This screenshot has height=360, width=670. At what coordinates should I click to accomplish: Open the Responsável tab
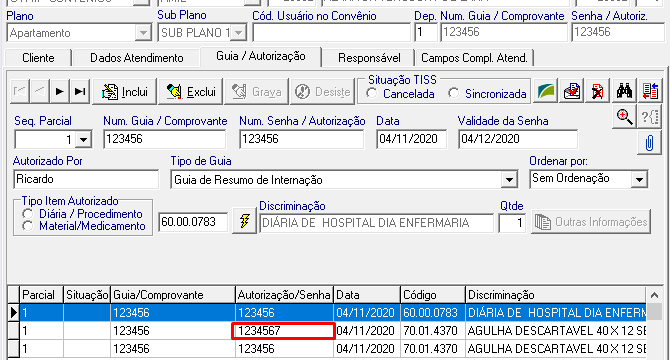pos(369,58)
